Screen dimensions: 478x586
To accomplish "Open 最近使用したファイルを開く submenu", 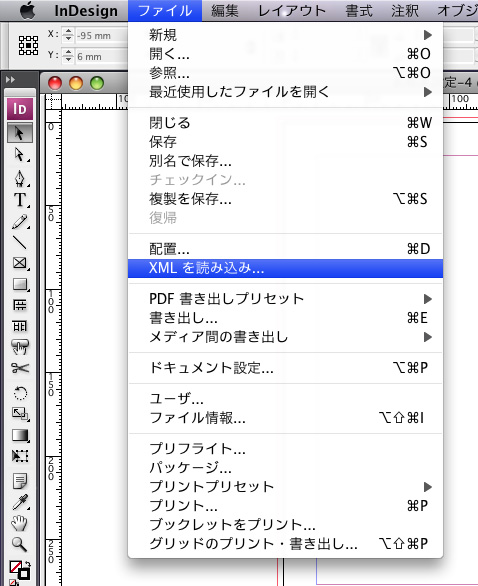I will point(285,92).
